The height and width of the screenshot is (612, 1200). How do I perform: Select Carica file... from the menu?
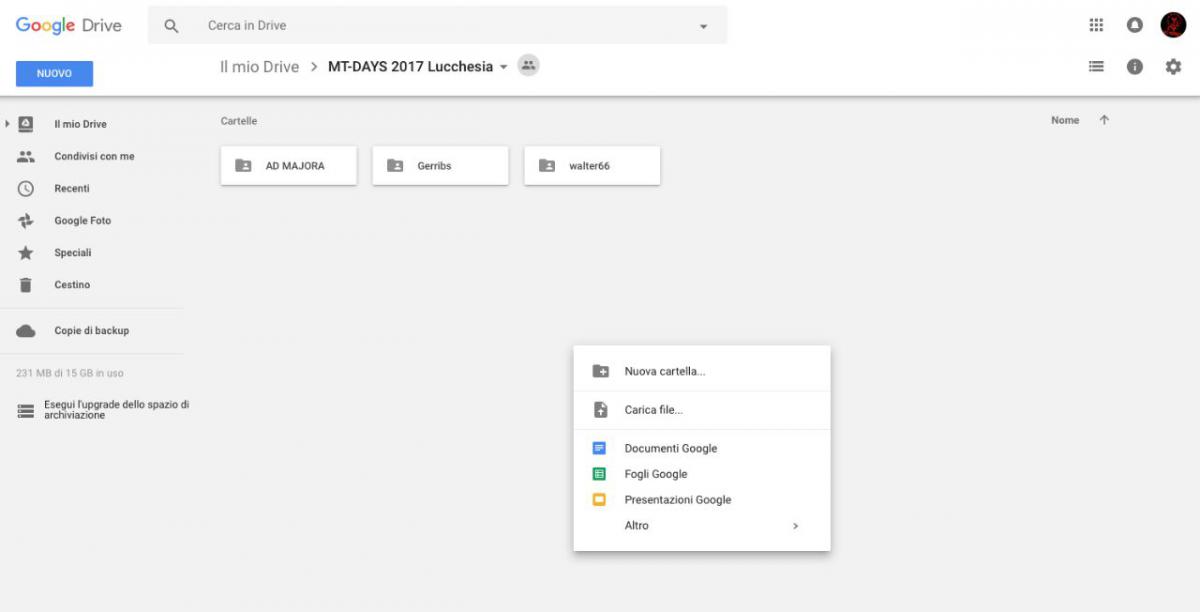[x=702, y=410]
